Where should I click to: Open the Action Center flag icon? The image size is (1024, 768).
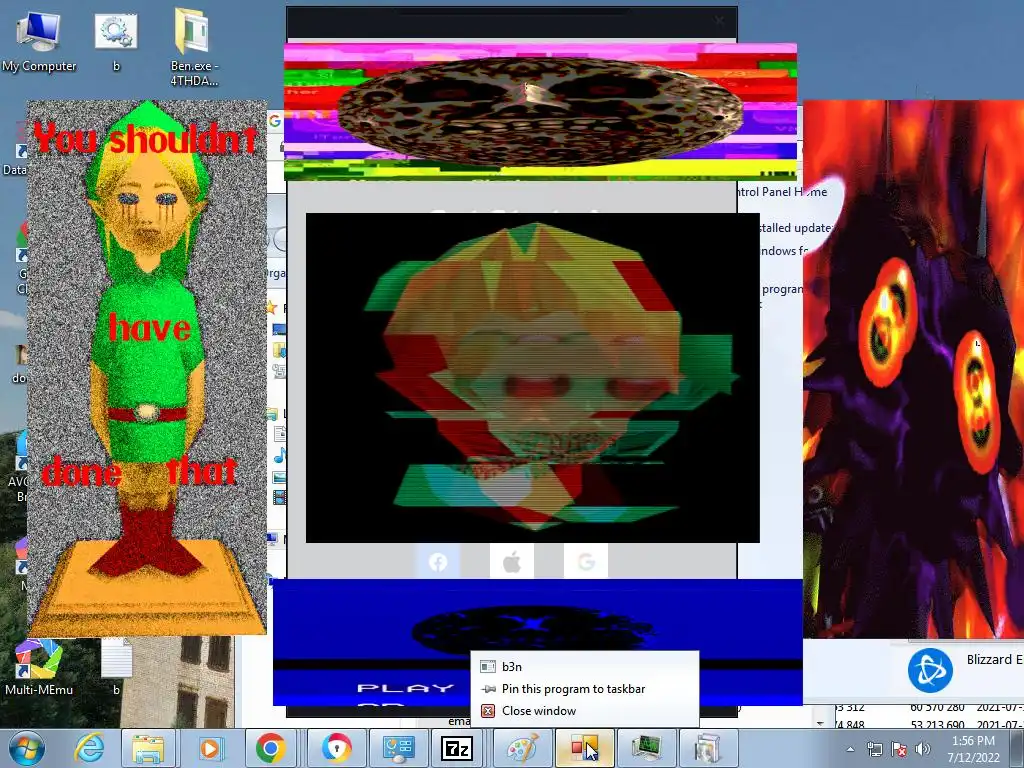pyautogui.click(x=899, y=750)
